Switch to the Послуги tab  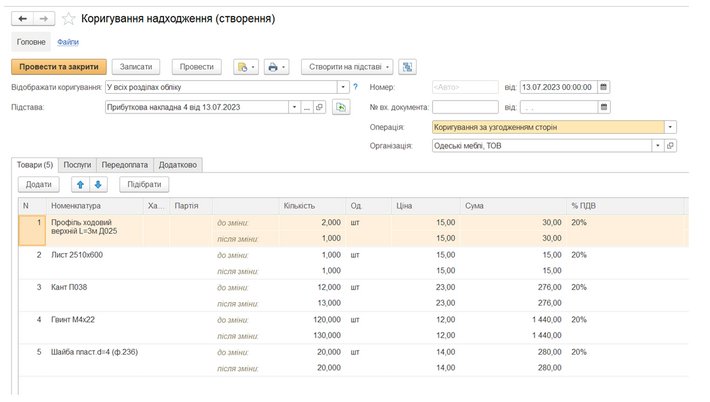[77, 165]
